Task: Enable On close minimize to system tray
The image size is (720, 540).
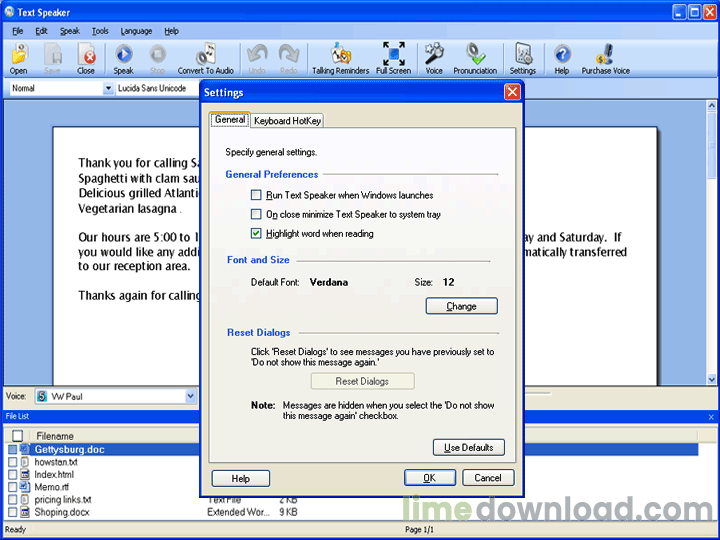Action: click(x=256, y=214)
